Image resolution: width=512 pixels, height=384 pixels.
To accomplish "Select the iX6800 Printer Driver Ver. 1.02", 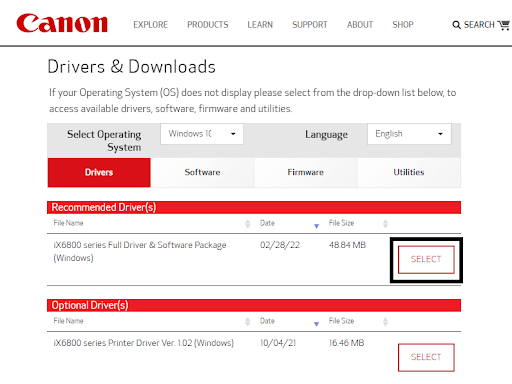I will 426,357.
